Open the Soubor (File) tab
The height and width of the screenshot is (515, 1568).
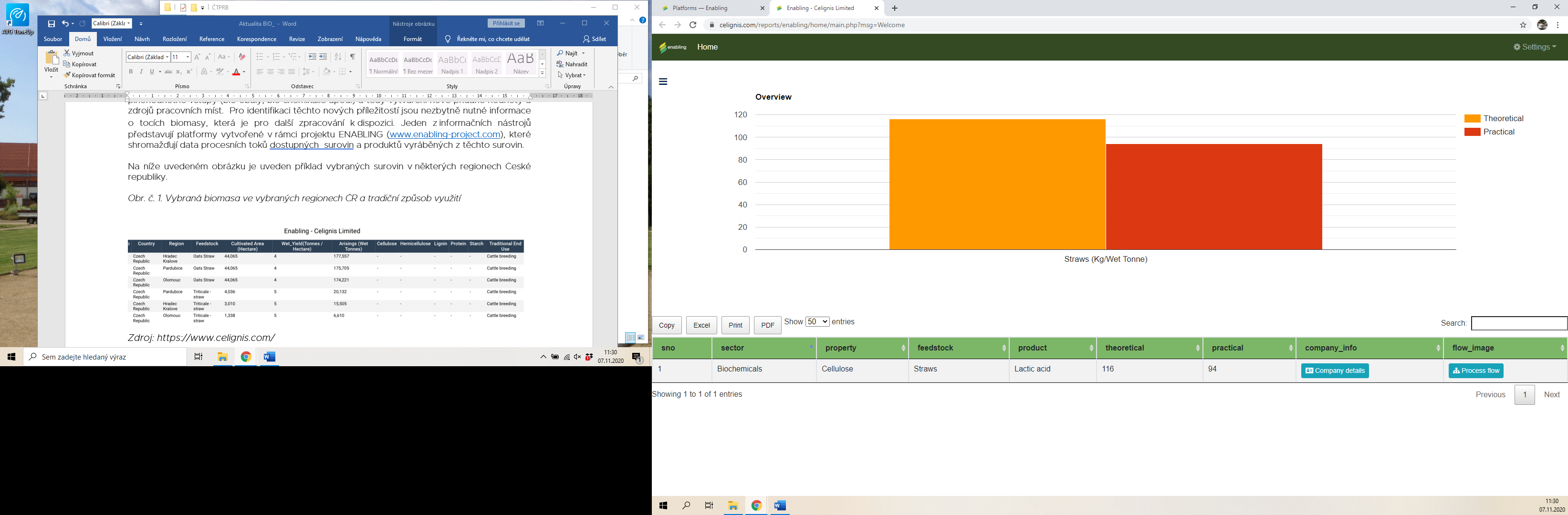coord(53,39)
